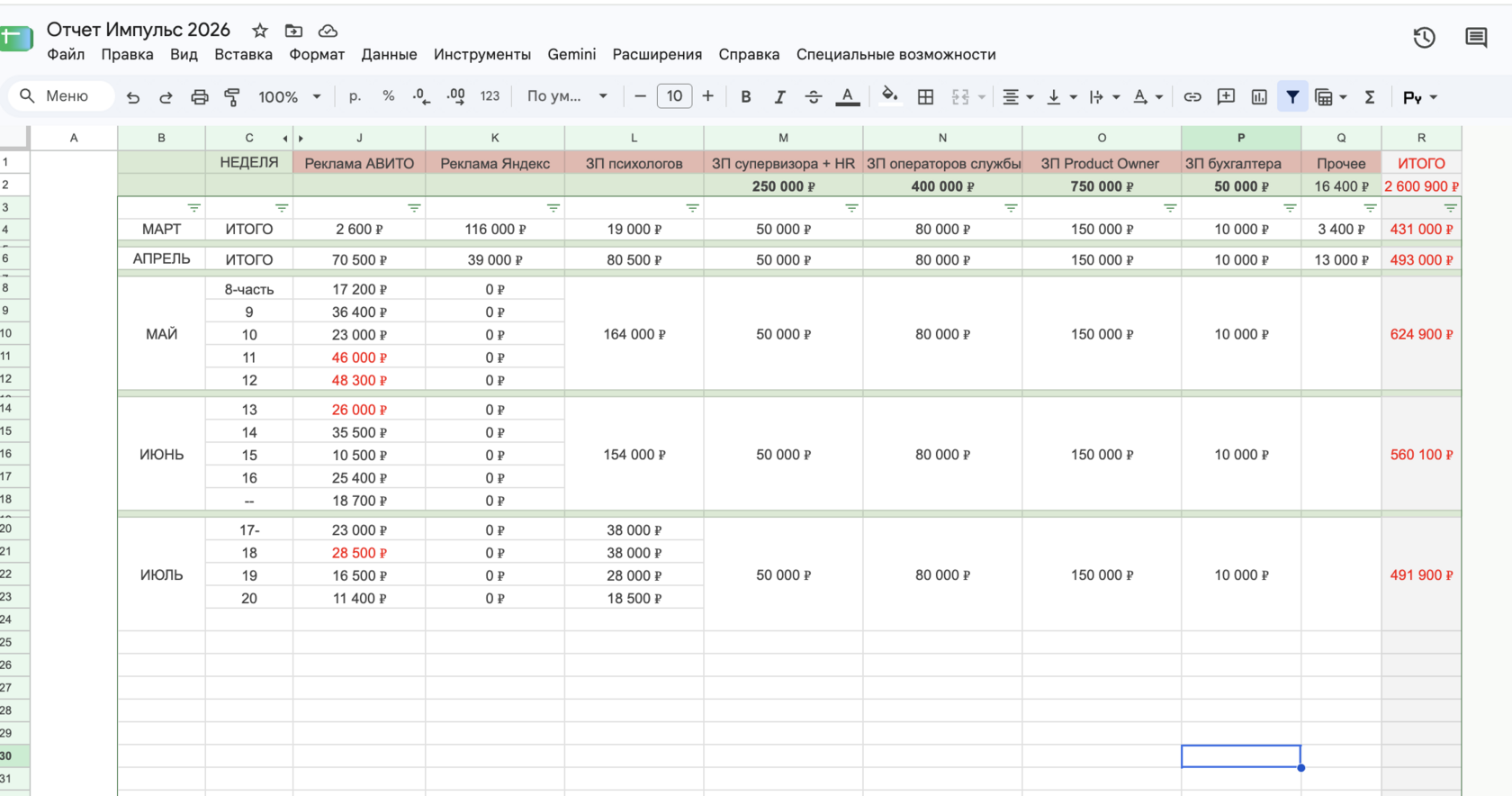1512x796 pixels.
Task: Open the borders tool
Action: (925, 97)
